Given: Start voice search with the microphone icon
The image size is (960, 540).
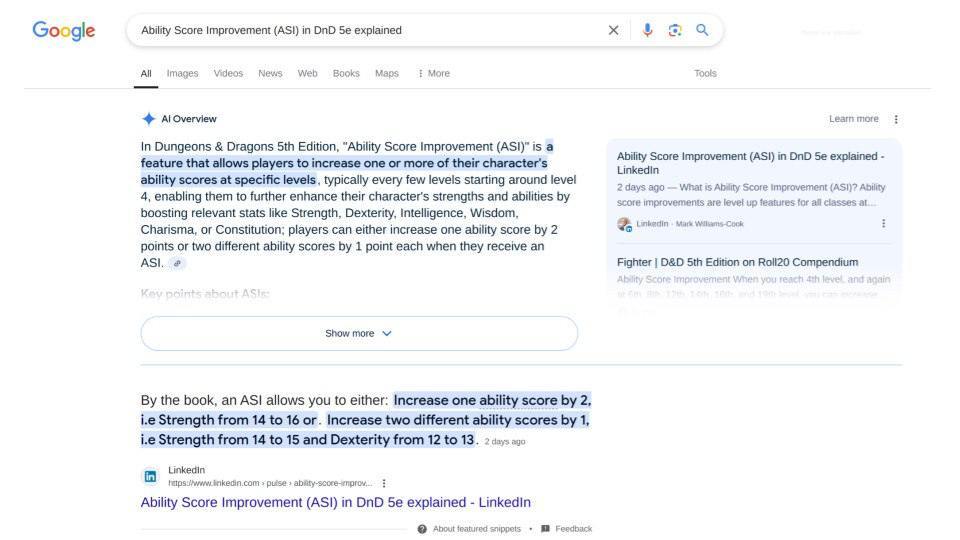Looking at the screenshot, I should pyautogui.click(x=647, y=30).
